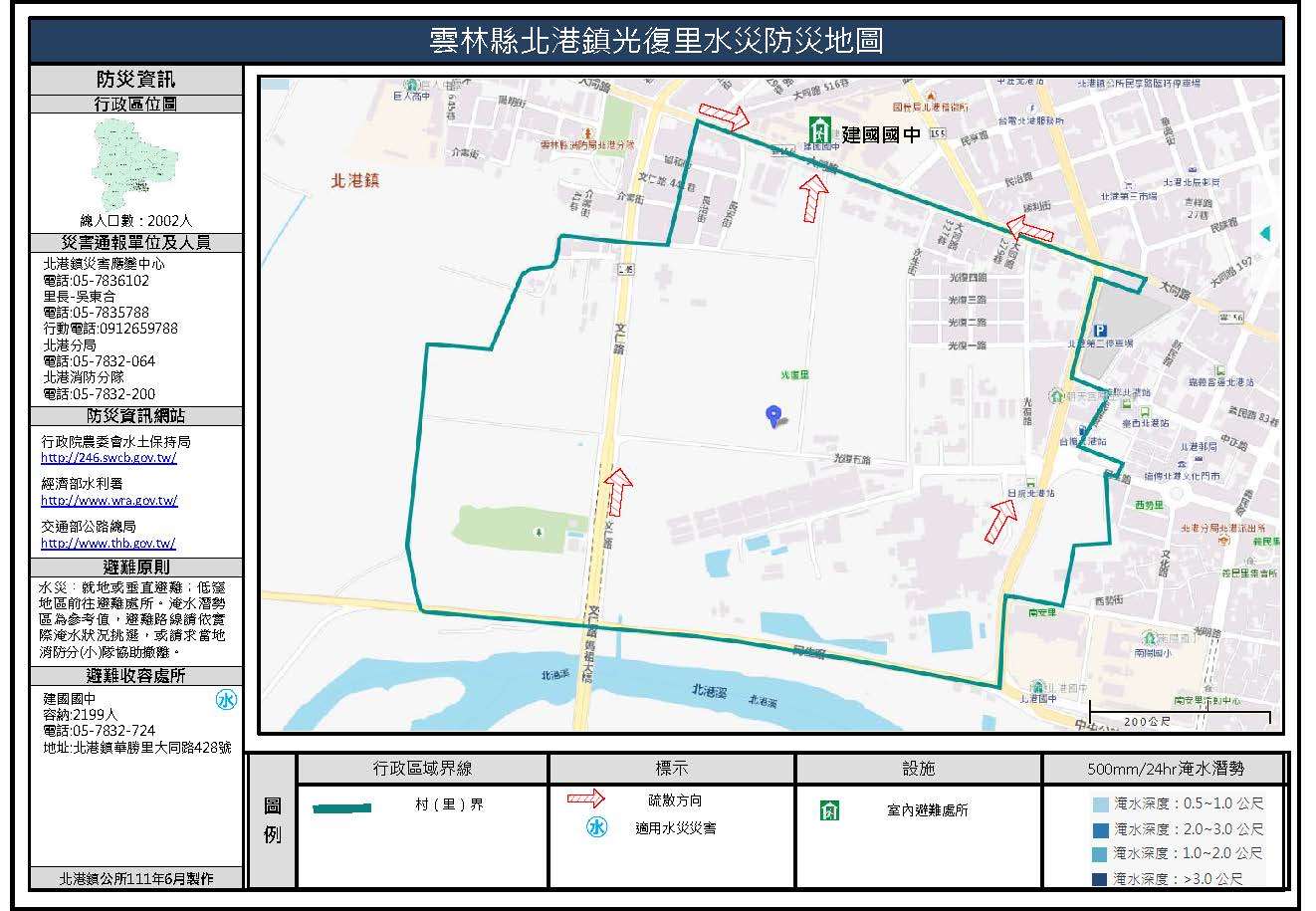Click the orange 北港鎮 label on the map
Viewport: 1316px width, 911px height.
(355, 181)
